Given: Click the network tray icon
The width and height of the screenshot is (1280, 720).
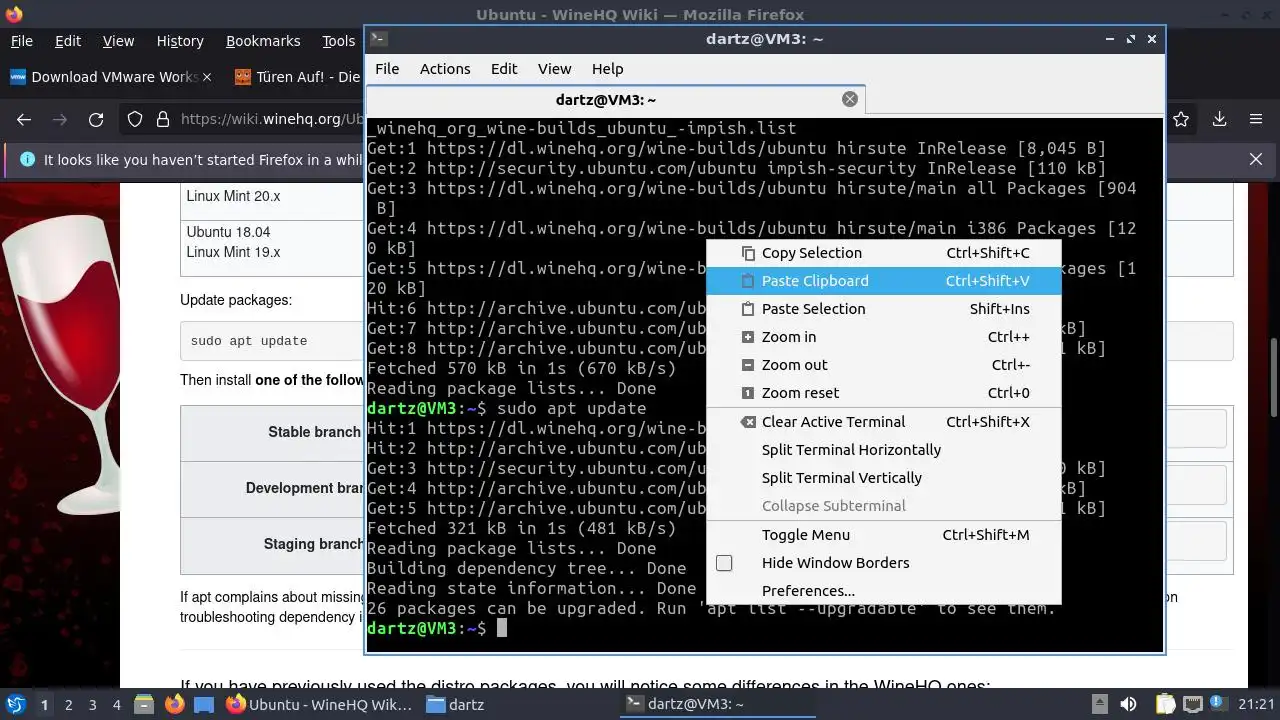Looking at the screenshot, I should pyautogui.click(x=1192, y=704).
